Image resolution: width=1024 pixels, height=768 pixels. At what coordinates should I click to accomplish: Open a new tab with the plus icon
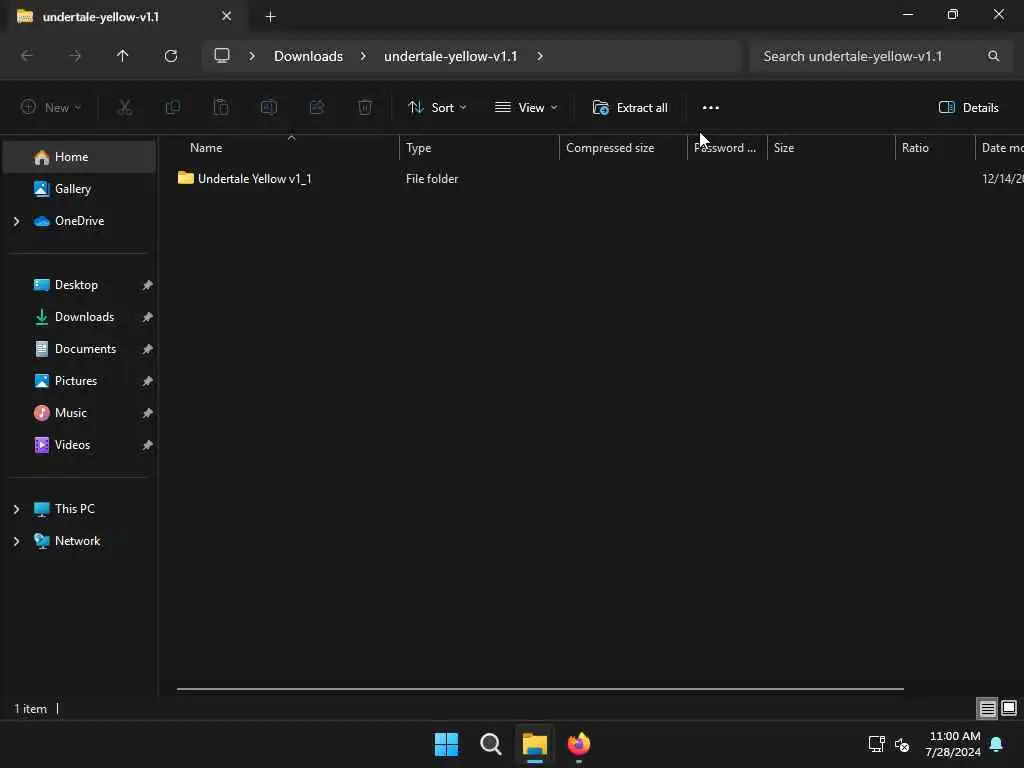click(x=270, y=17)
